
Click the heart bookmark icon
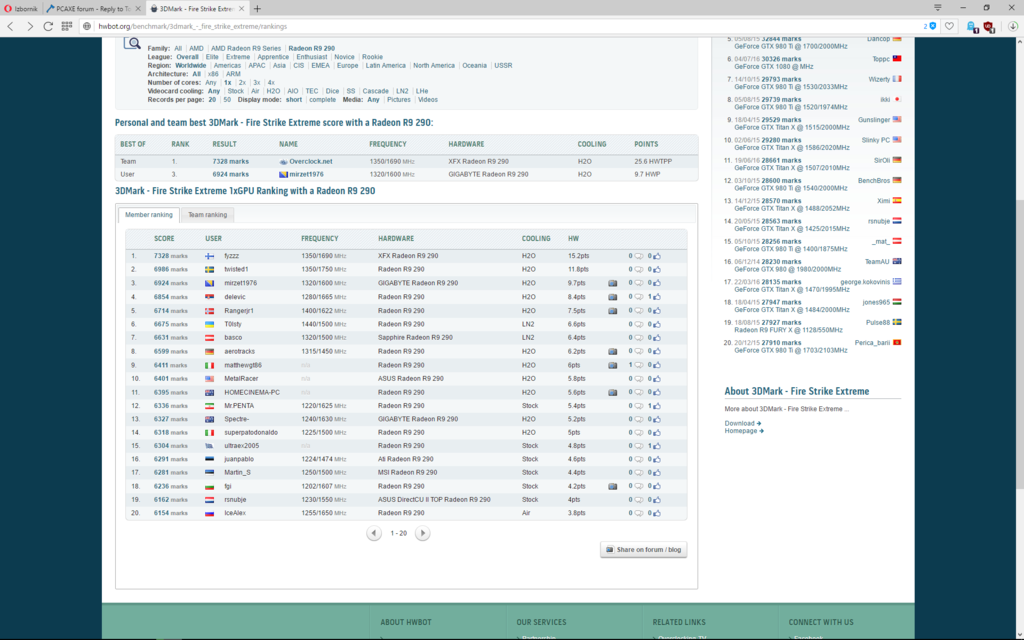coord(949,26)
